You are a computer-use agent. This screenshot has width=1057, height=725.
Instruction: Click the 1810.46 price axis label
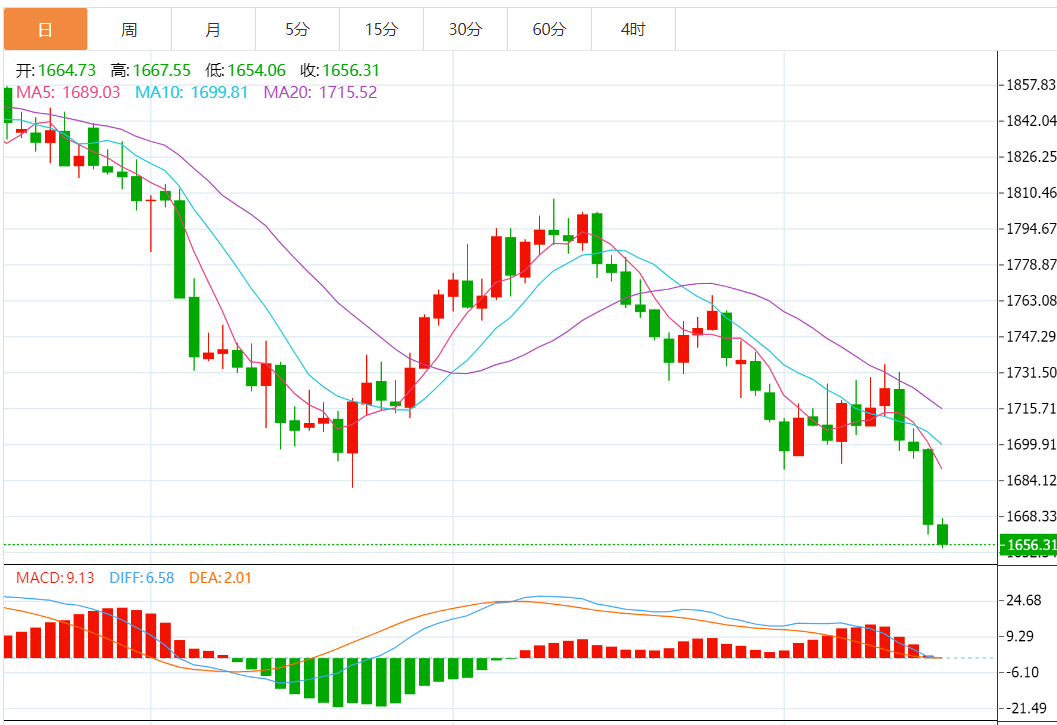1031,193
